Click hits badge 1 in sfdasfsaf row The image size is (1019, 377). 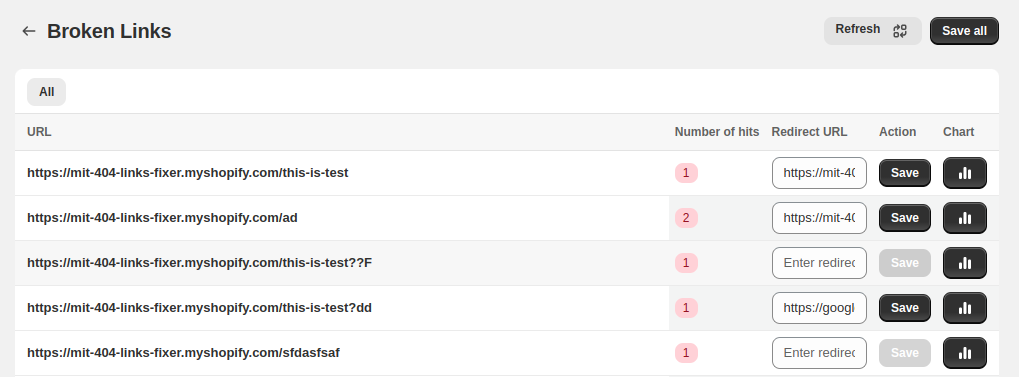(x=686, y=352)
